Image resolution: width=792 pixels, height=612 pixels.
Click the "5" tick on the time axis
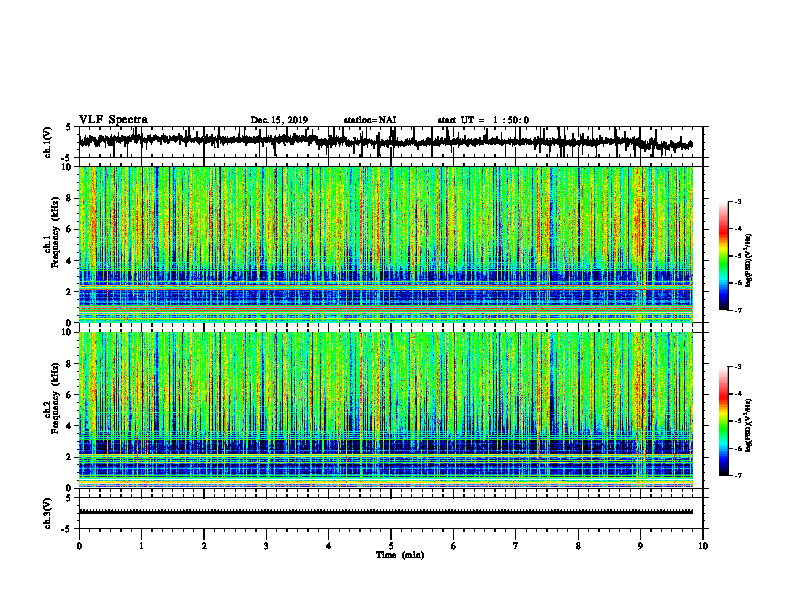391,546
